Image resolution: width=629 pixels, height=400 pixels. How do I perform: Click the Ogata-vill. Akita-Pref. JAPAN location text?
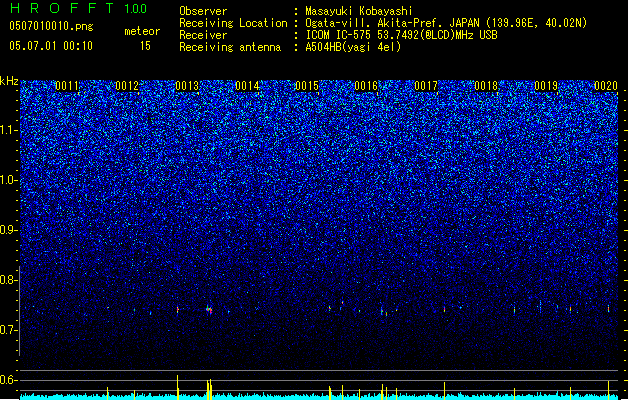pyautogui.click(x=446, y=23)
